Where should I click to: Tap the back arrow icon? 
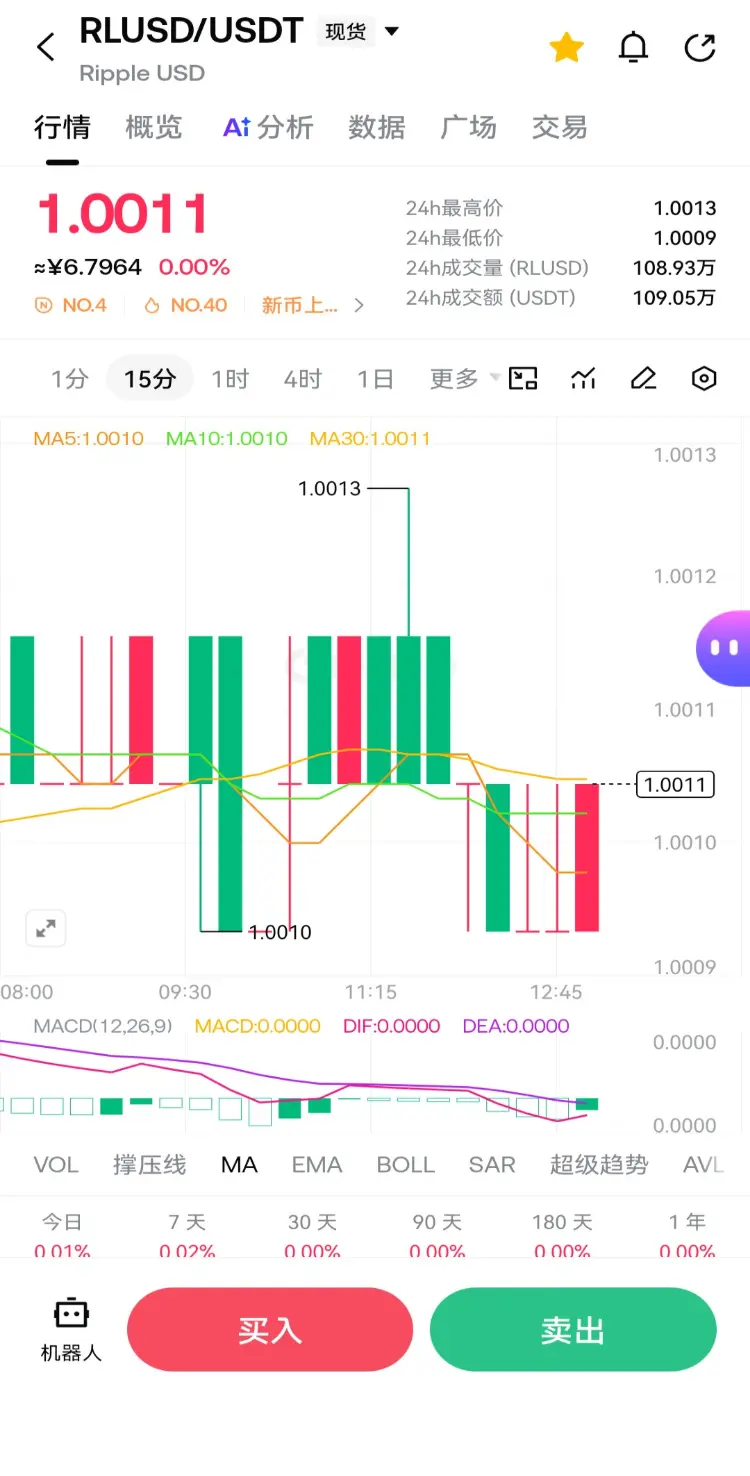(x=46, y=47)
